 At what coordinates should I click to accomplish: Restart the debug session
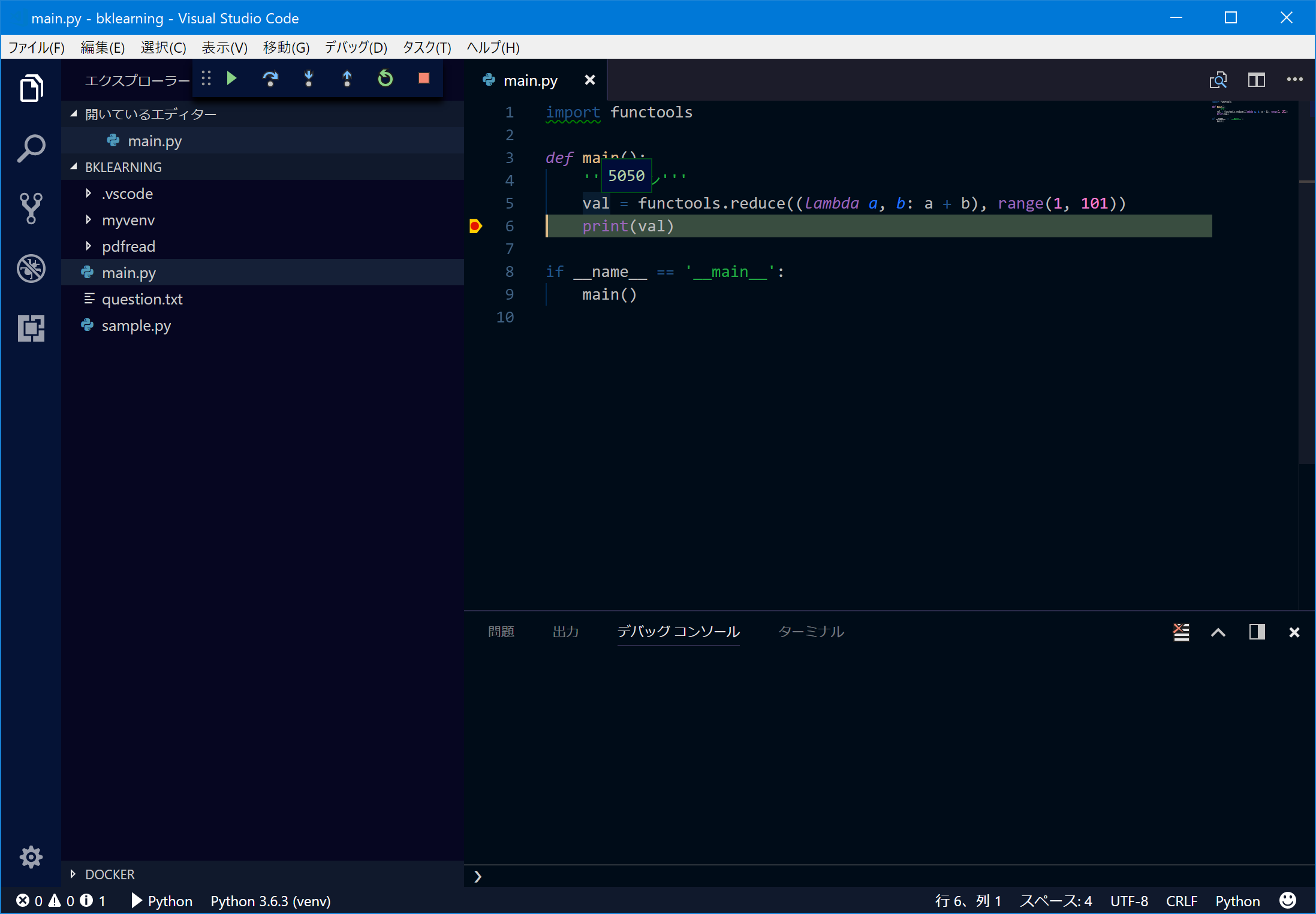pos(386,79)
